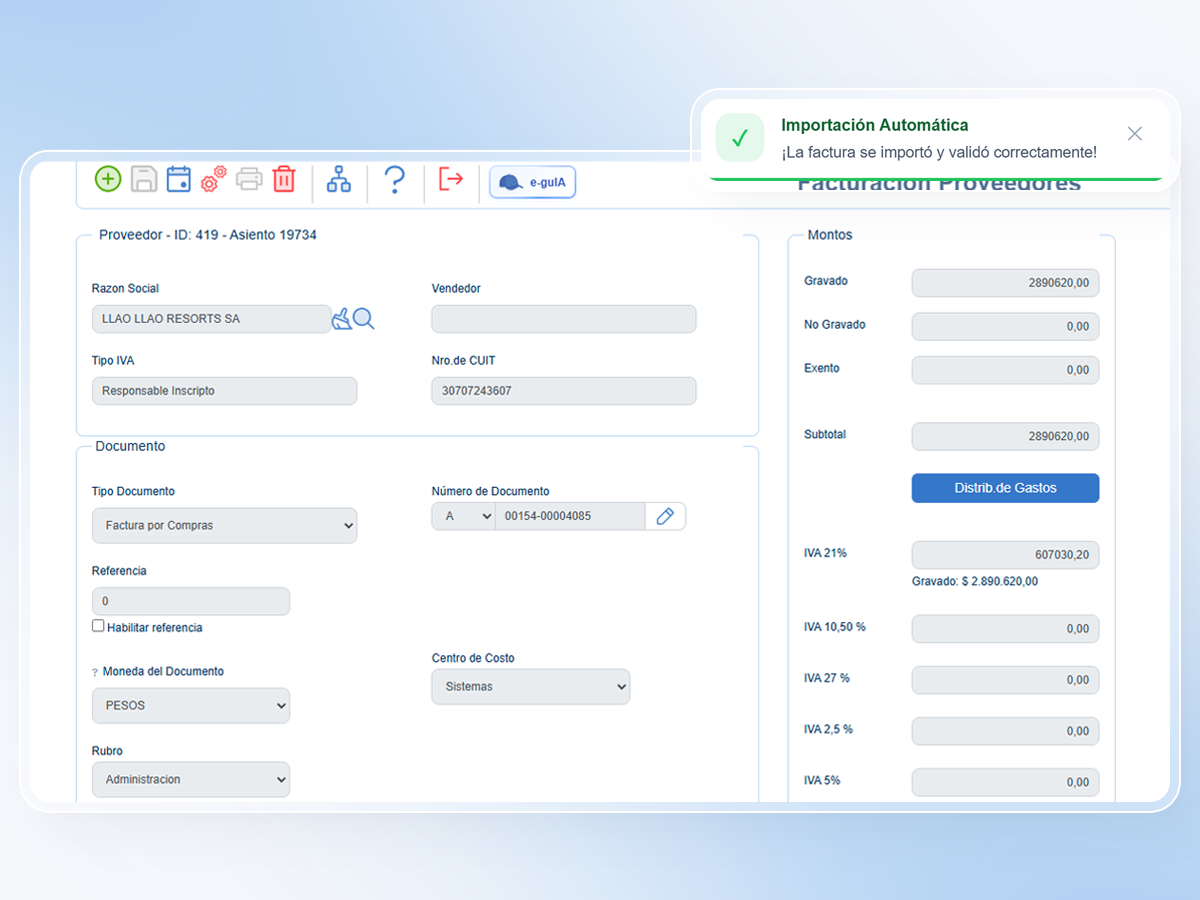Click the red trash delete icon
This screenshot has height=900, width=1200.
coord(284,179)
